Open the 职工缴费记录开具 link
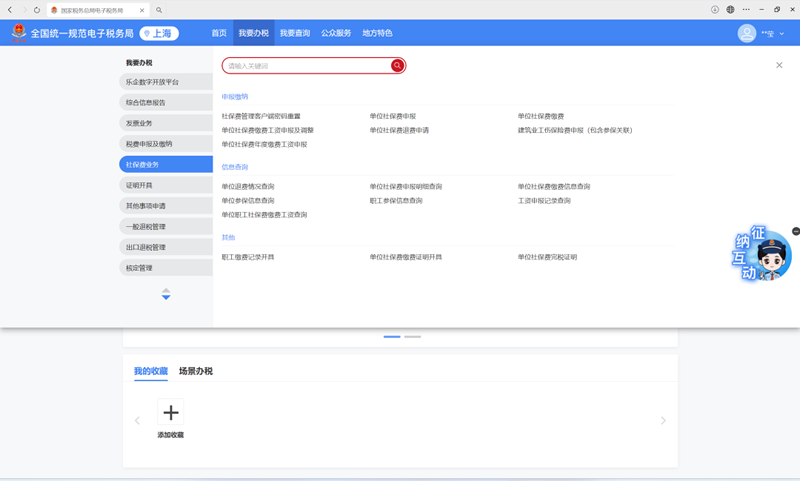 248,257
